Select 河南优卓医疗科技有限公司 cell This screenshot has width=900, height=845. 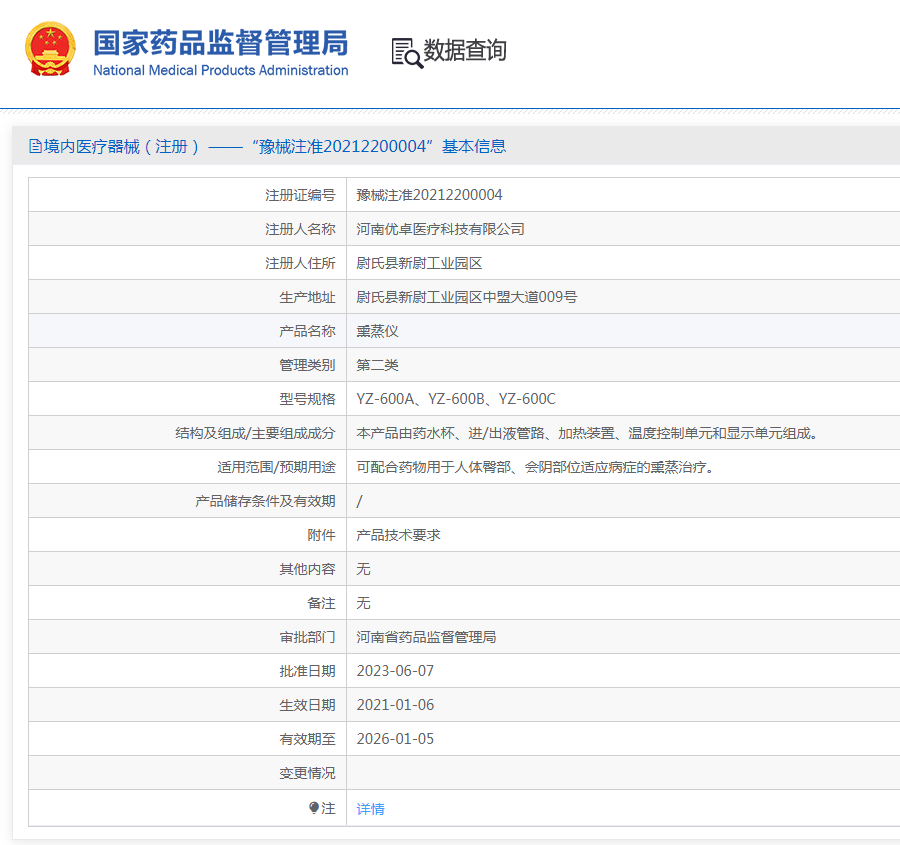(441, 229)
